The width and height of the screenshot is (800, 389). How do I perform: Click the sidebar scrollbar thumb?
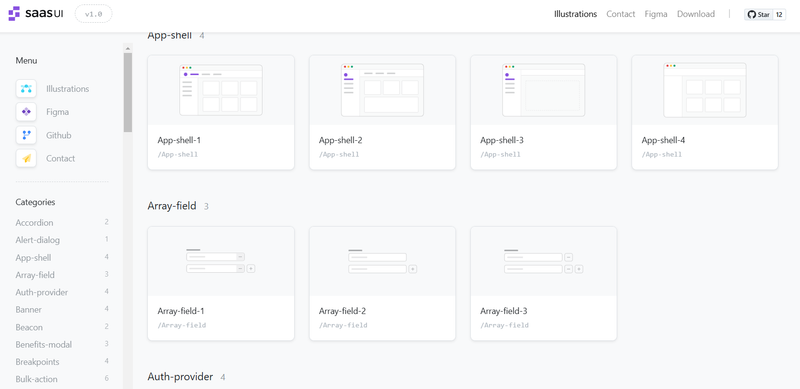(x=128, y=92)
